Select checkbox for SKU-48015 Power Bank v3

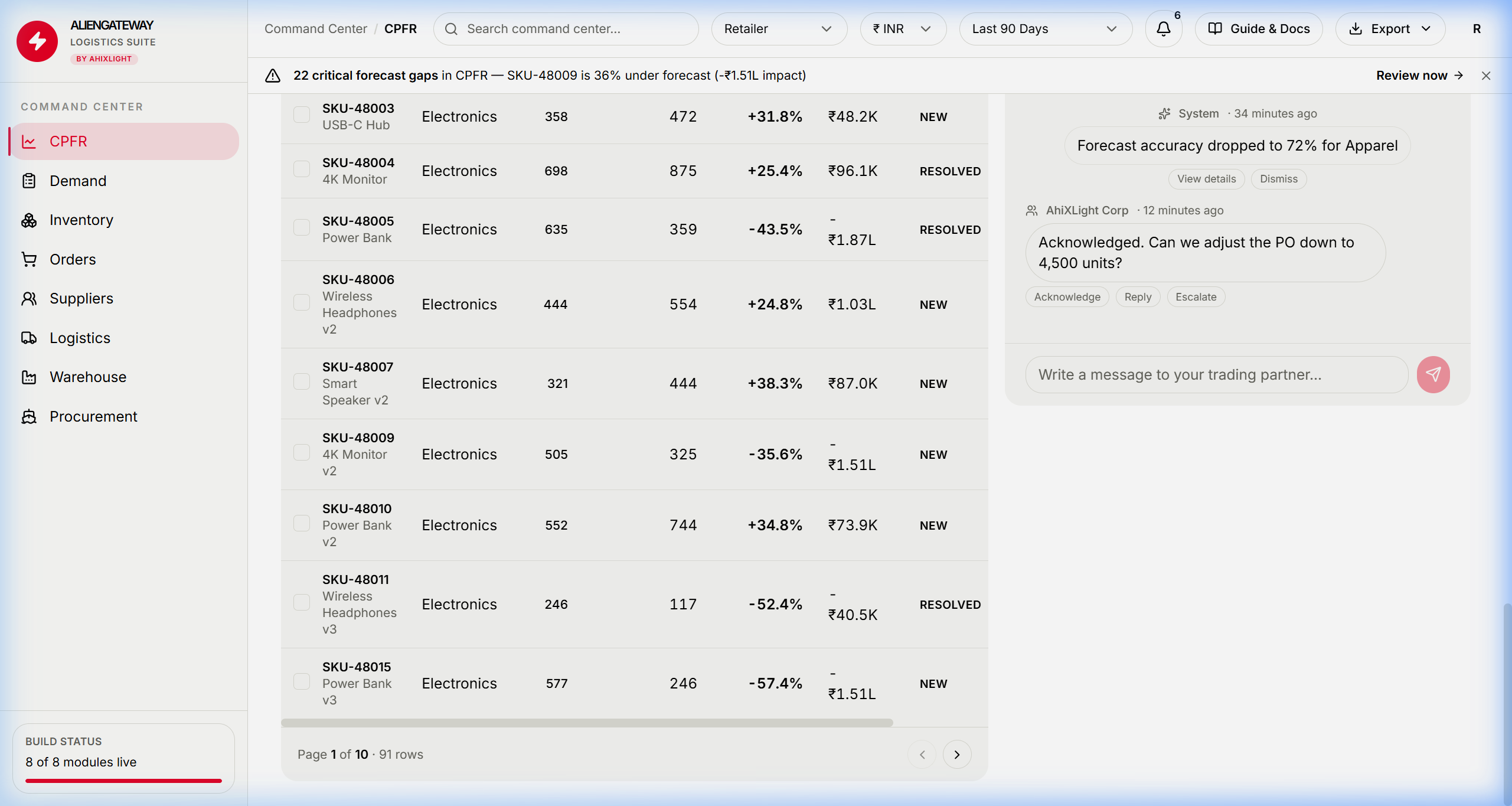click(x=302, y=681)
